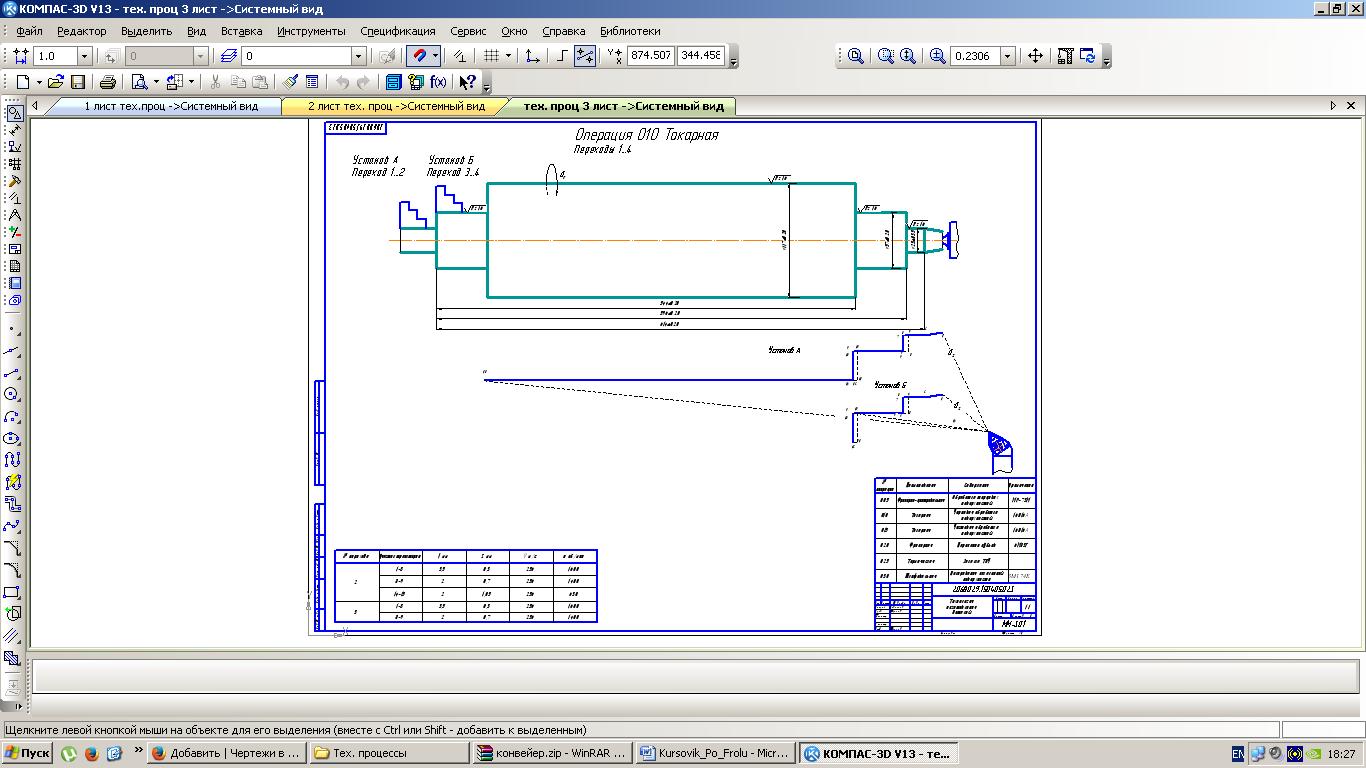Expand the step value 1.0 dropdown
The width and height of the screenshot is (1366, 768).
tap(84, 57)
